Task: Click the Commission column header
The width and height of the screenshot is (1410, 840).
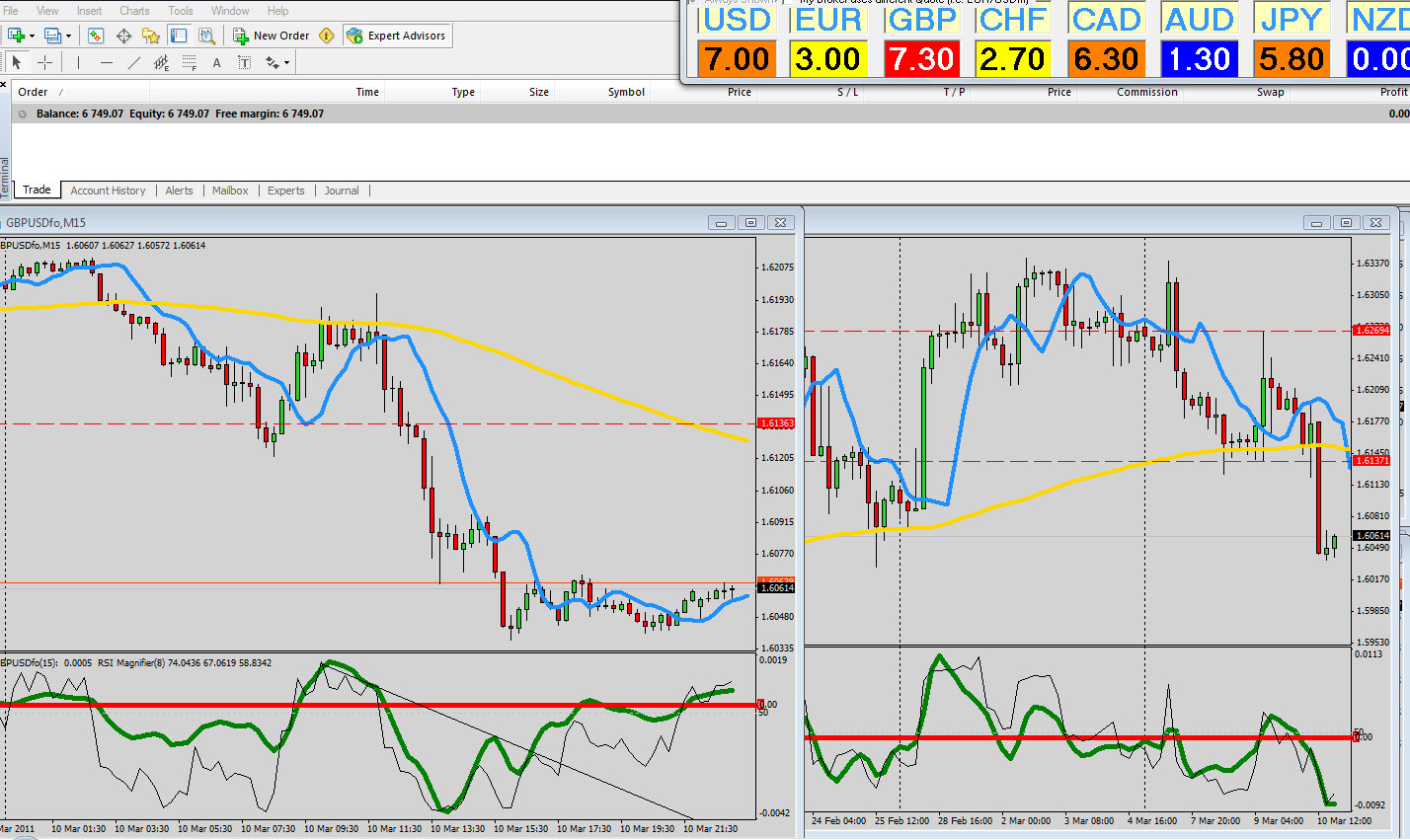Action: click(x=1147, y=92)
